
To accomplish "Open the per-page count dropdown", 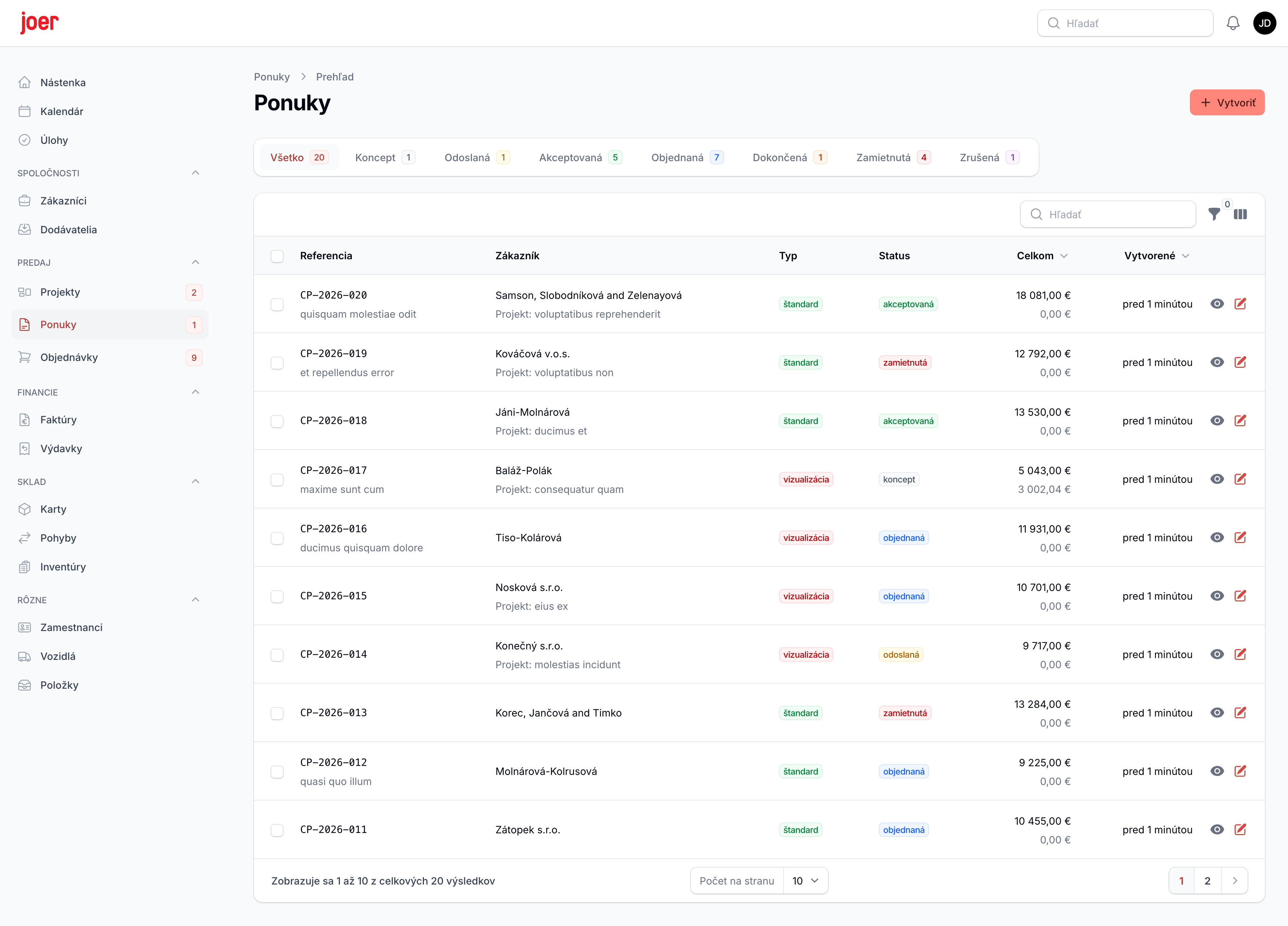I will [805, 881].
